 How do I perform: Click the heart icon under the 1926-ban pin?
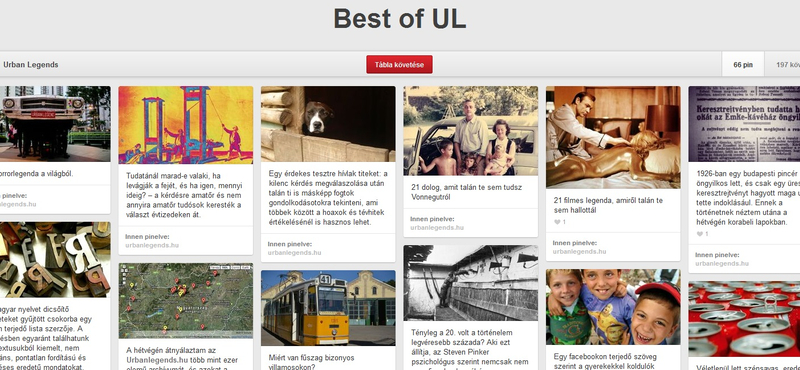click(699, 234)
